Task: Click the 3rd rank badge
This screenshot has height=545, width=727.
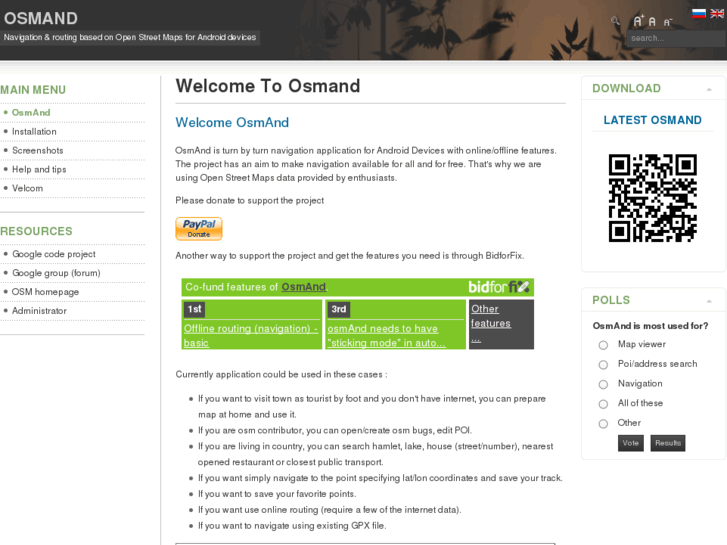Action: tap(338, 309)
